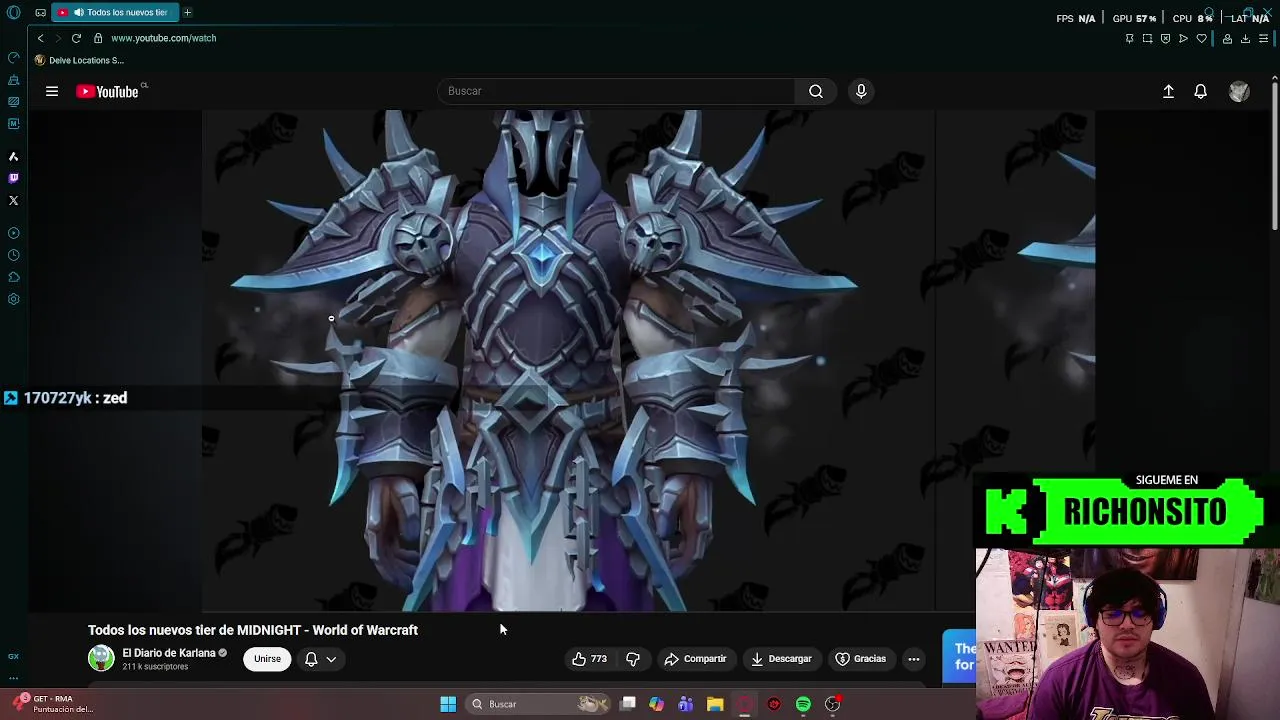This screenshot has height=720, width=1280.
Task: Start voice search with the microphone
Action: [x=861, y=91]
